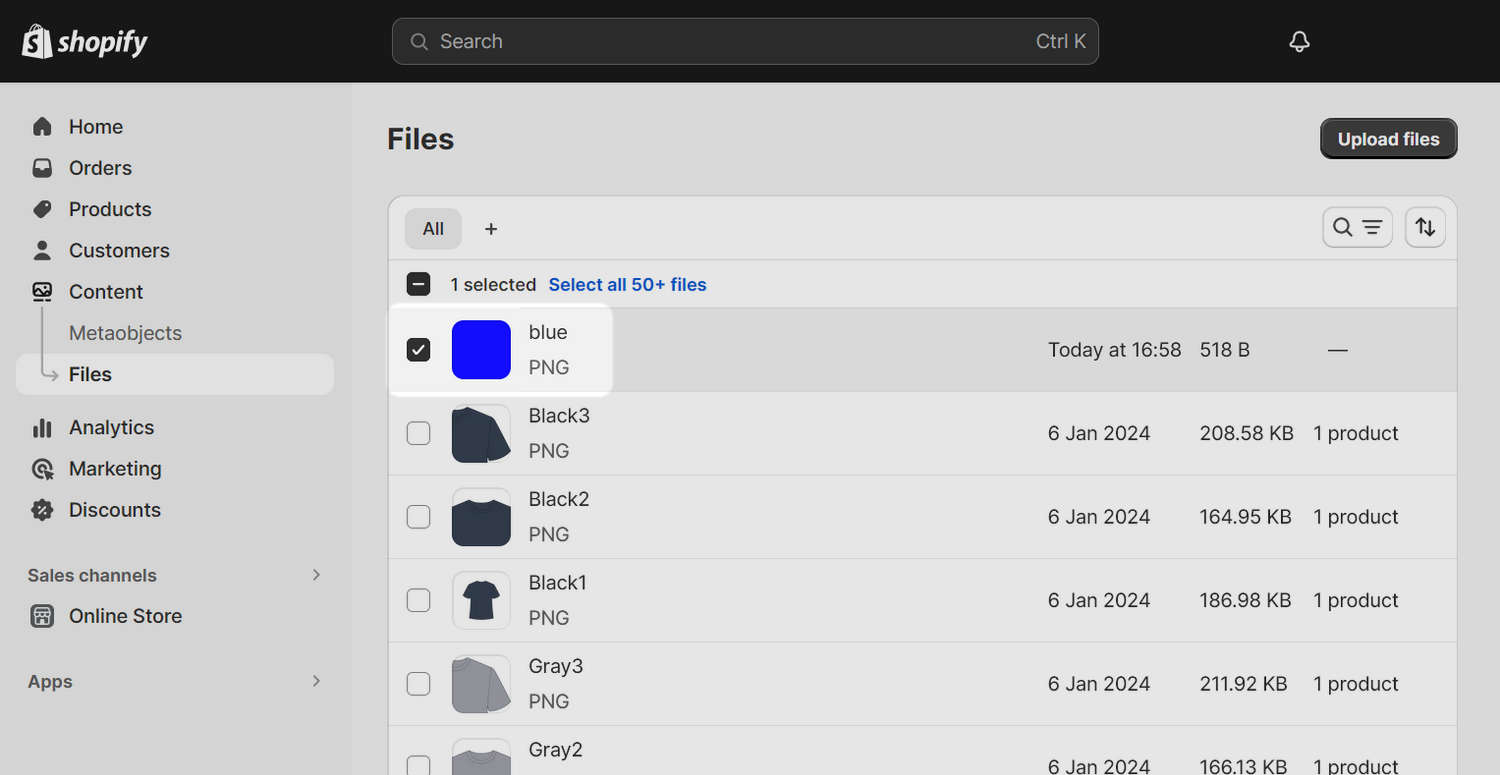
Task: Click the Shopify logo
Action: tap(85, 41)
